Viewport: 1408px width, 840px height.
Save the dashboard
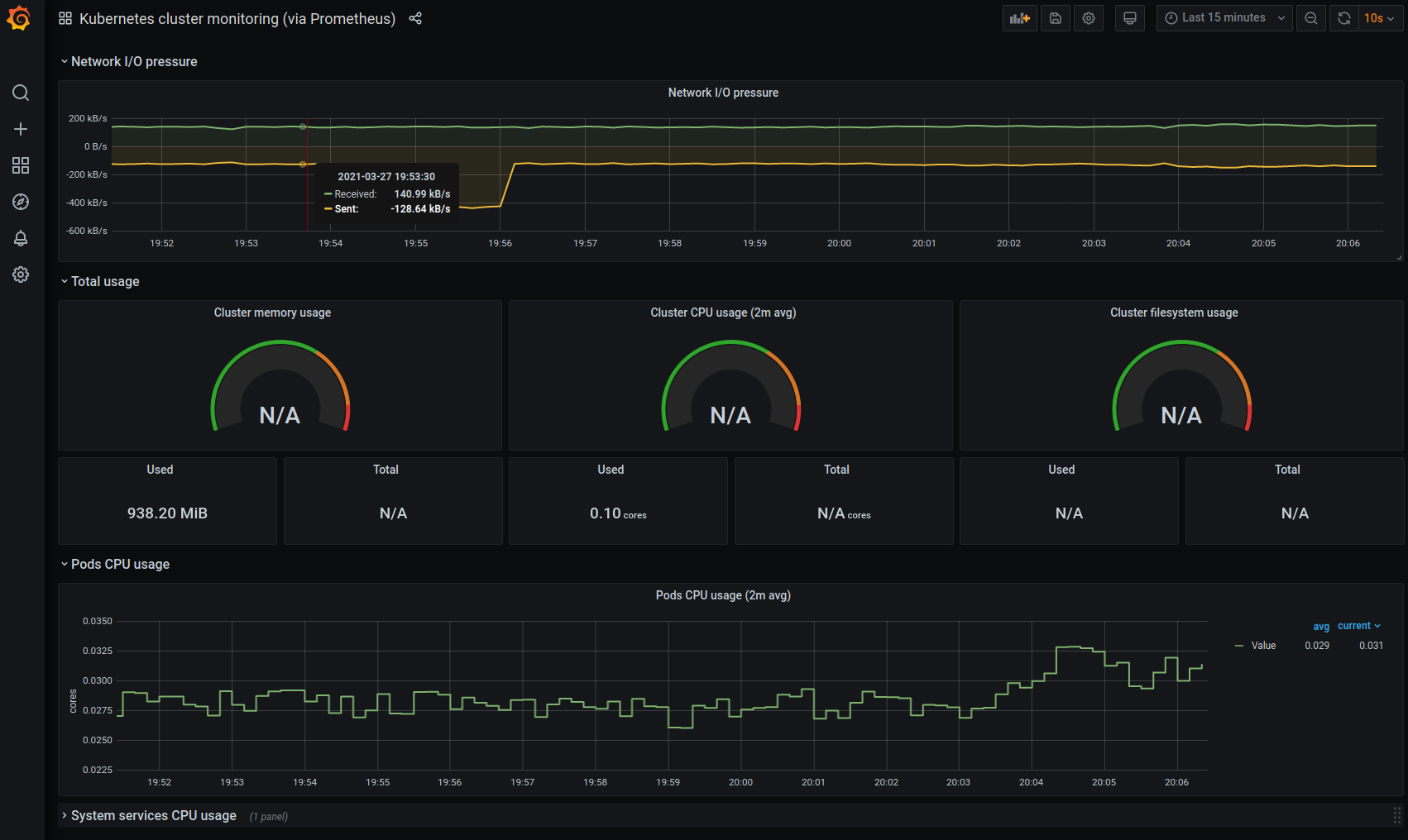(x=1056, y=18)
